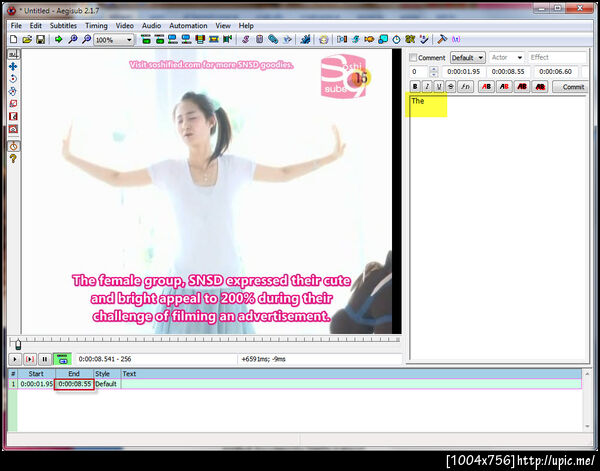Image resolution: width=600 pixels, height=471 pixels.
Task: Cycle tag hiding mode icon
Action: [456, 39]
